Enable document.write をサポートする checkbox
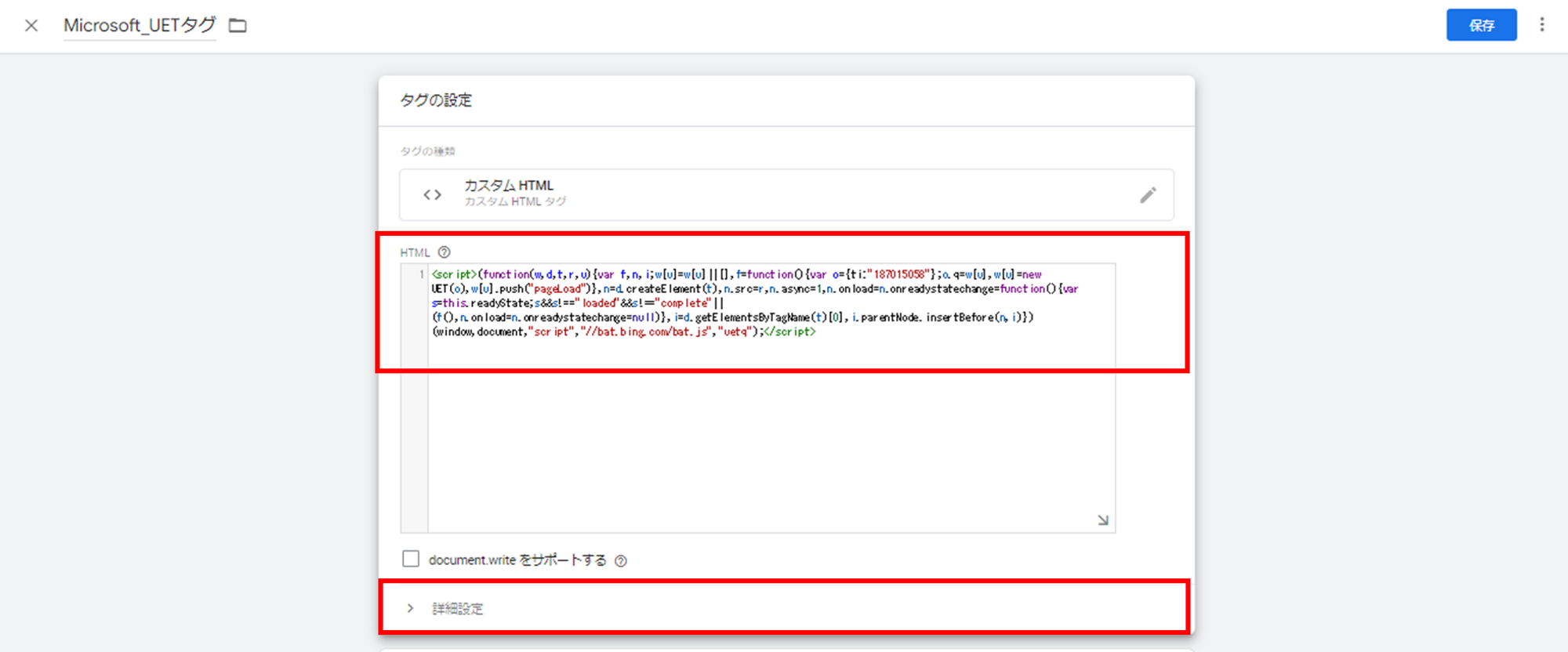This screenshot has height=652, width=1568. (x=411, y=559)
